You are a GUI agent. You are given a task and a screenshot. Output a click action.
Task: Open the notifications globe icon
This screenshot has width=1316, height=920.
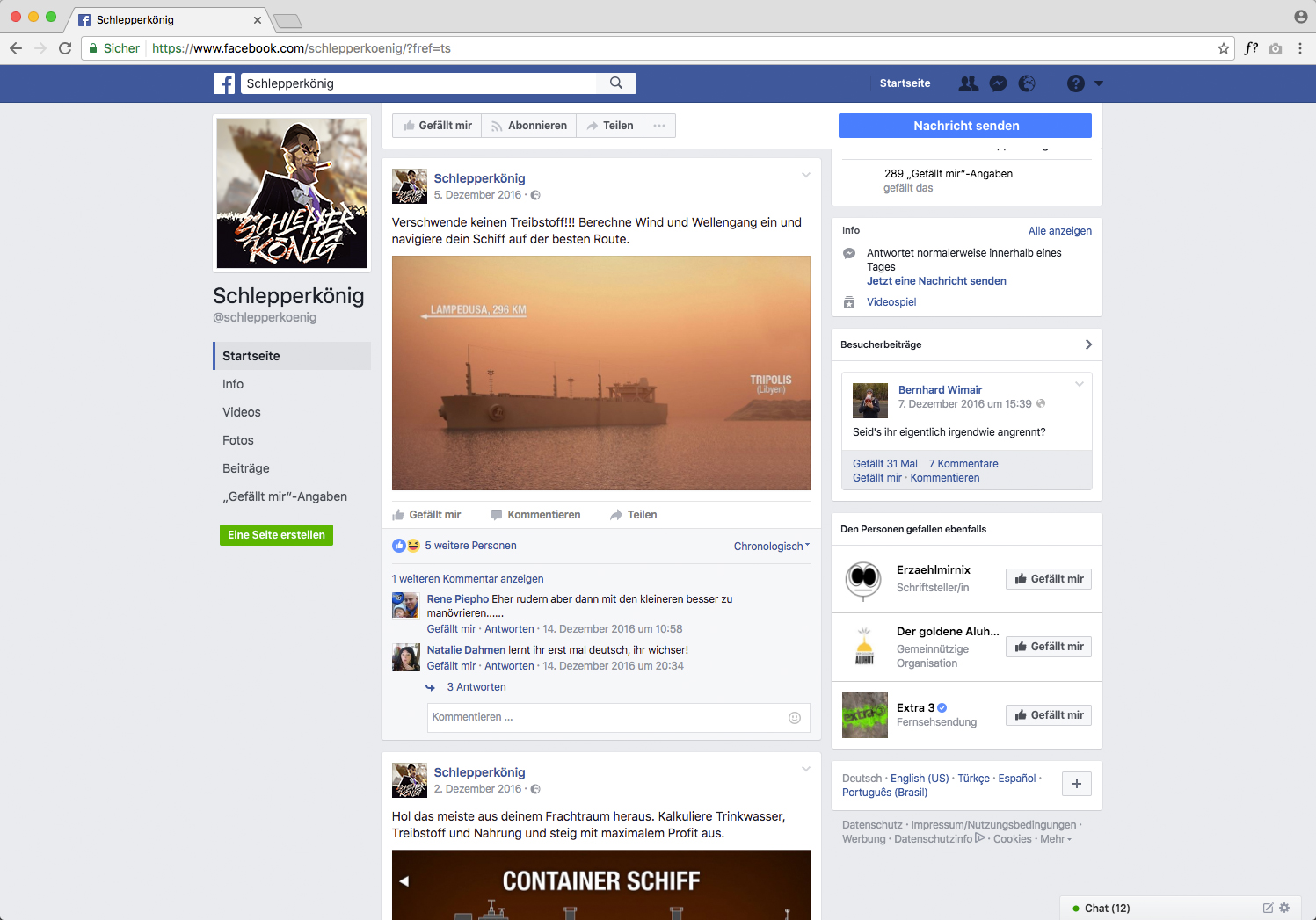1027,83
